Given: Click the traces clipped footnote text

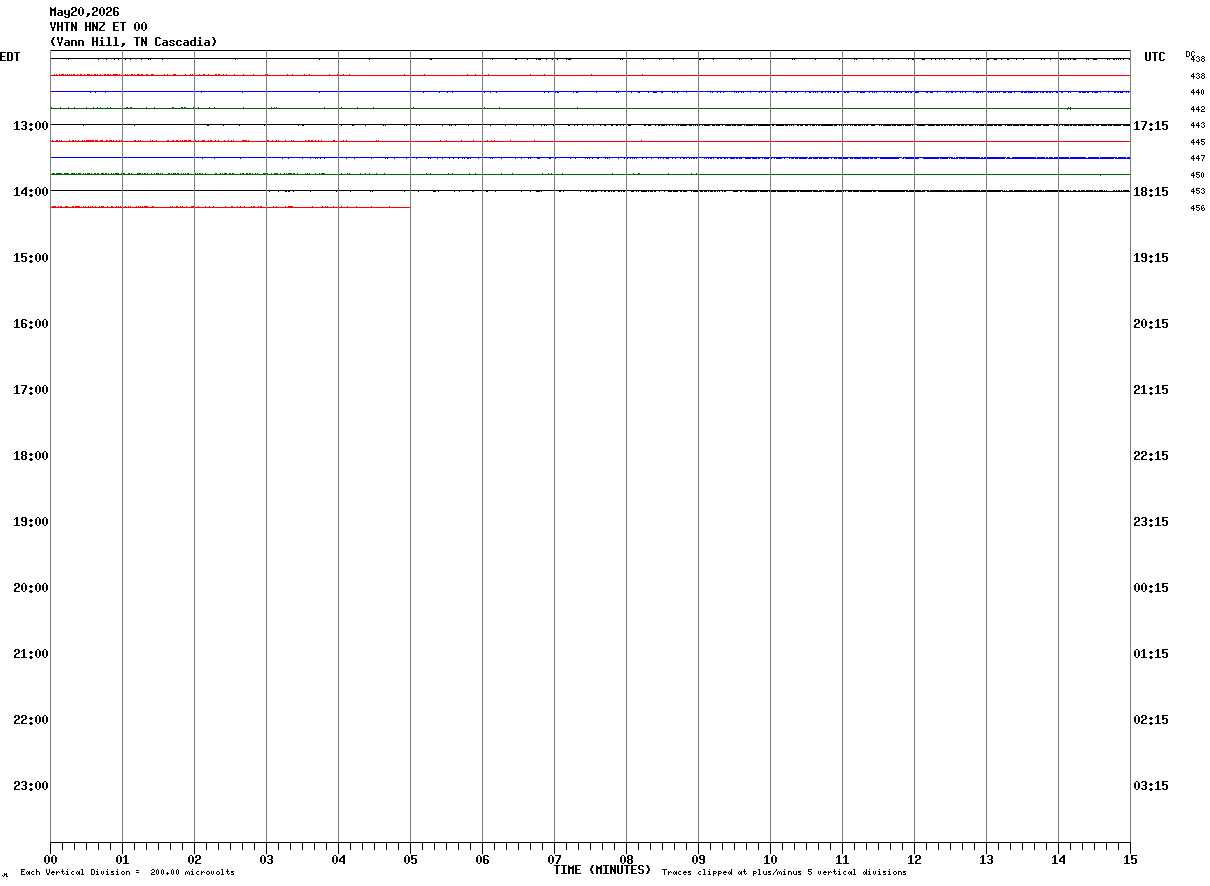Looking at the screenshot, I should tap(784, 873).
